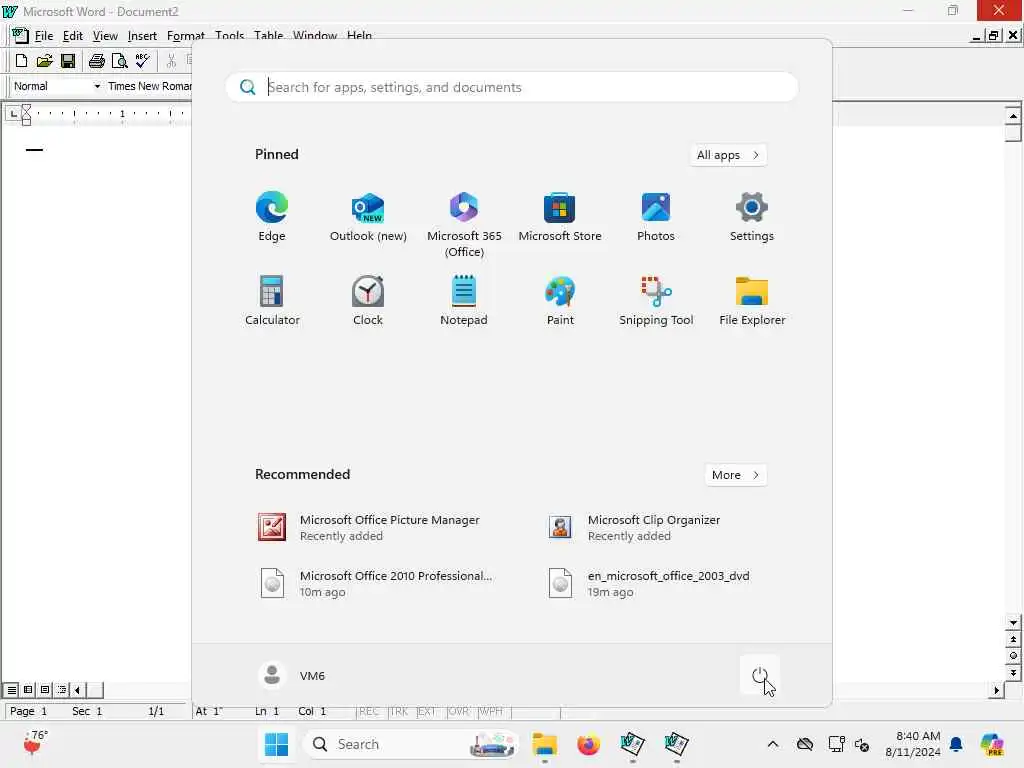This screenshot has height=768, width=1024.
Task: Click vertical scrollbar down arrow in Word
Action: click(1013, 622)
